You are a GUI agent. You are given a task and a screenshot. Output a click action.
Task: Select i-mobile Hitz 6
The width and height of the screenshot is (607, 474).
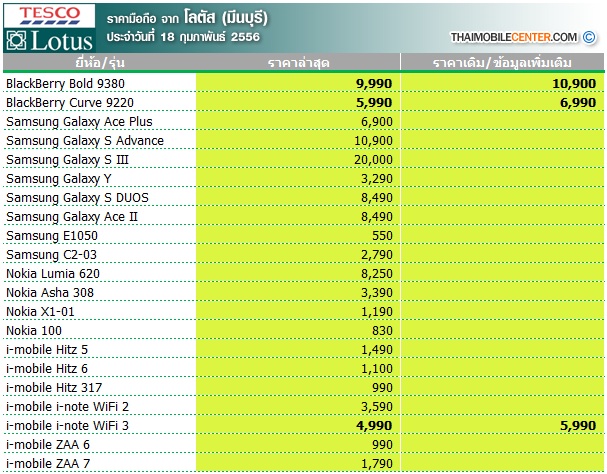[x=47, y=368]
